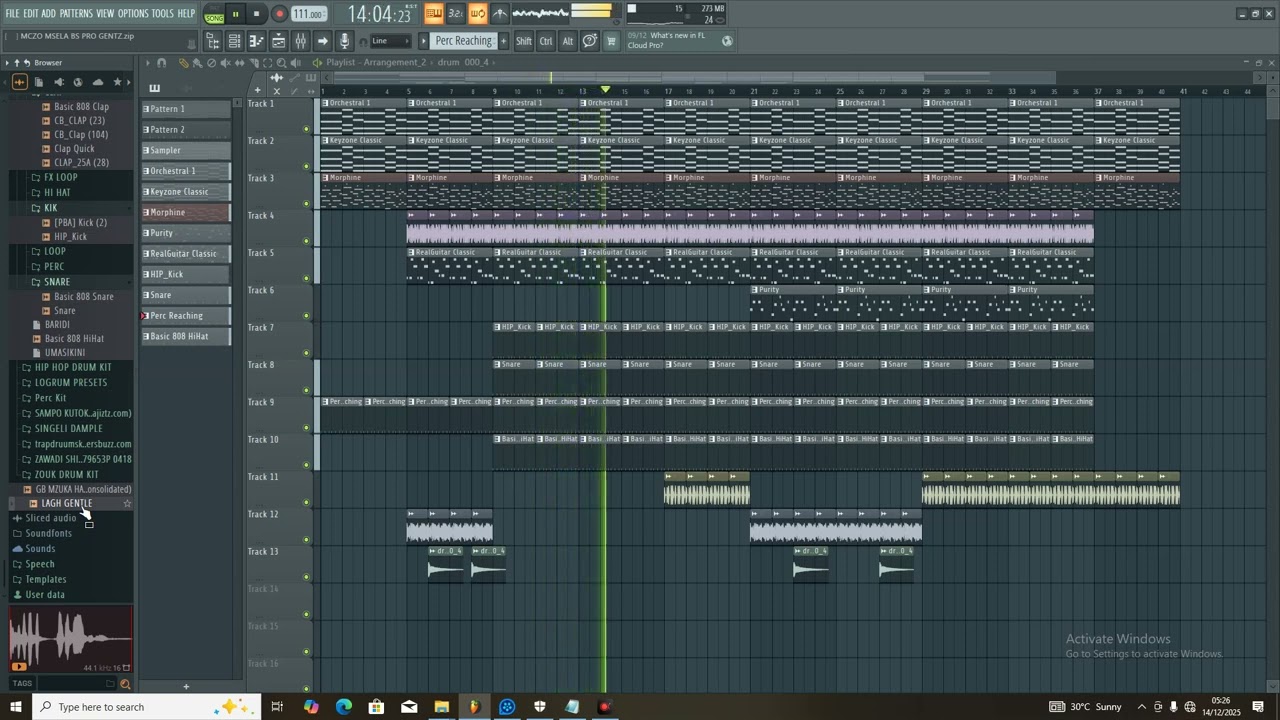Expand the Soundfonts folder
This screenshot has width=1280, height=720.
click(48, 533)
